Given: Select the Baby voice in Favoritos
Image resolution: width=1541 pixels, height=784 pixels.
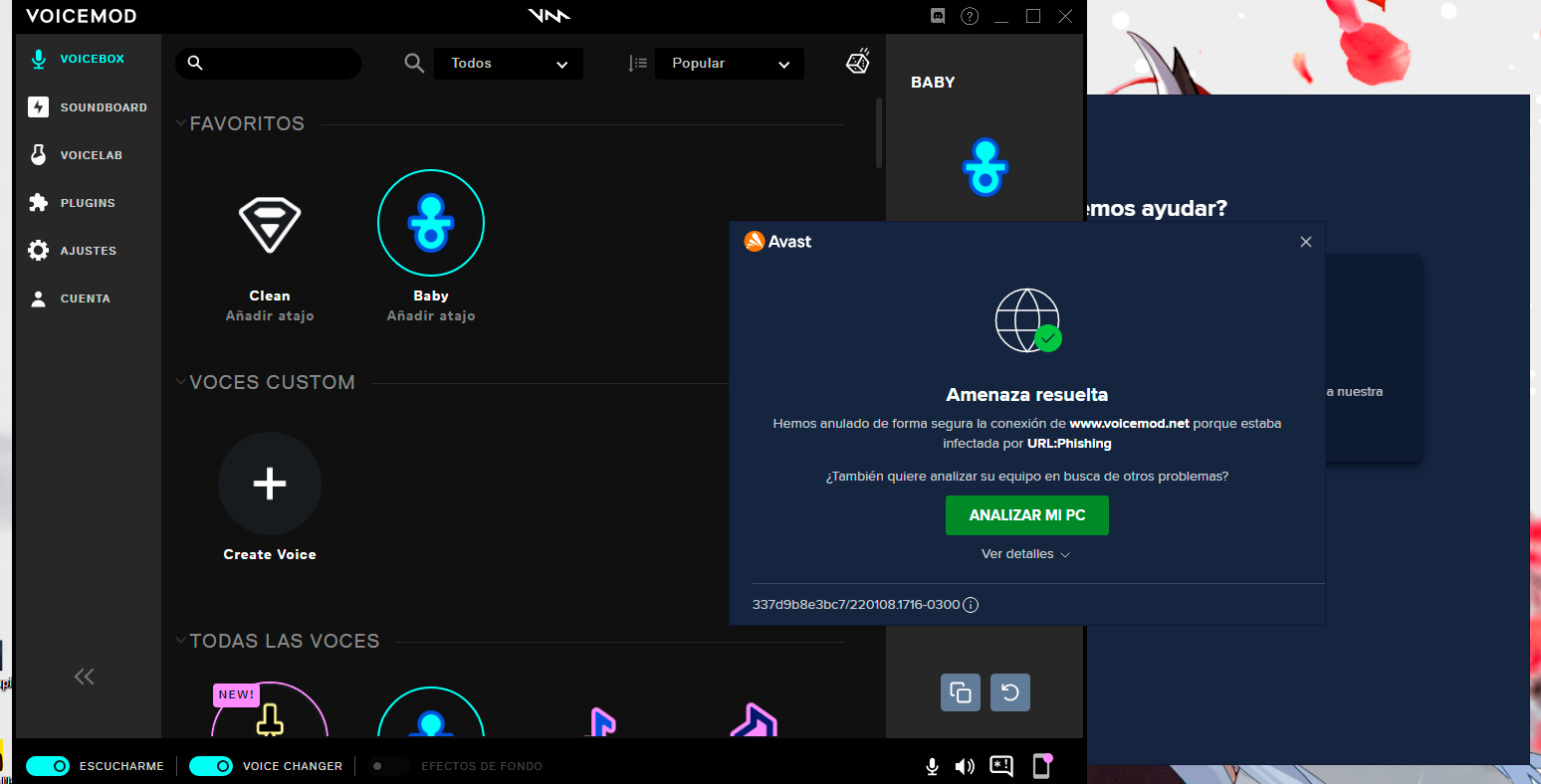Looking at the screenshot, I should pos(431,223).
